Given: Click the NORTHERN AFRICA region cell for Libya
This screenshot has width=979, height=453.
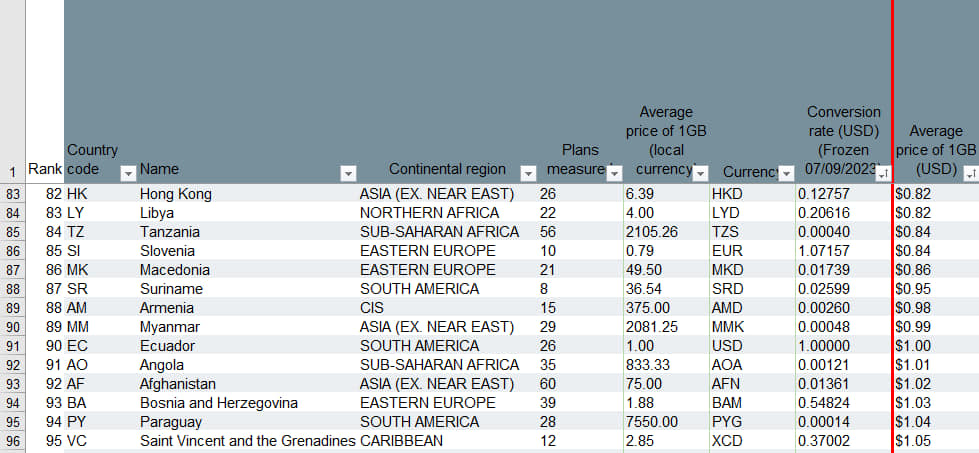Looking at the screenshot, I should click(x=429, y=213).
